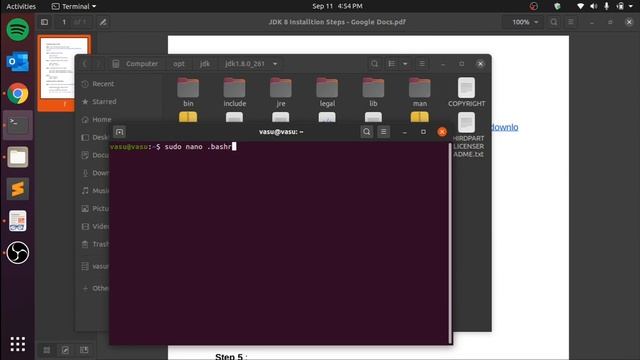The width and height of the screenshot is (640, 360).
Task: Toggle list view in file manager
Action: 392,64
